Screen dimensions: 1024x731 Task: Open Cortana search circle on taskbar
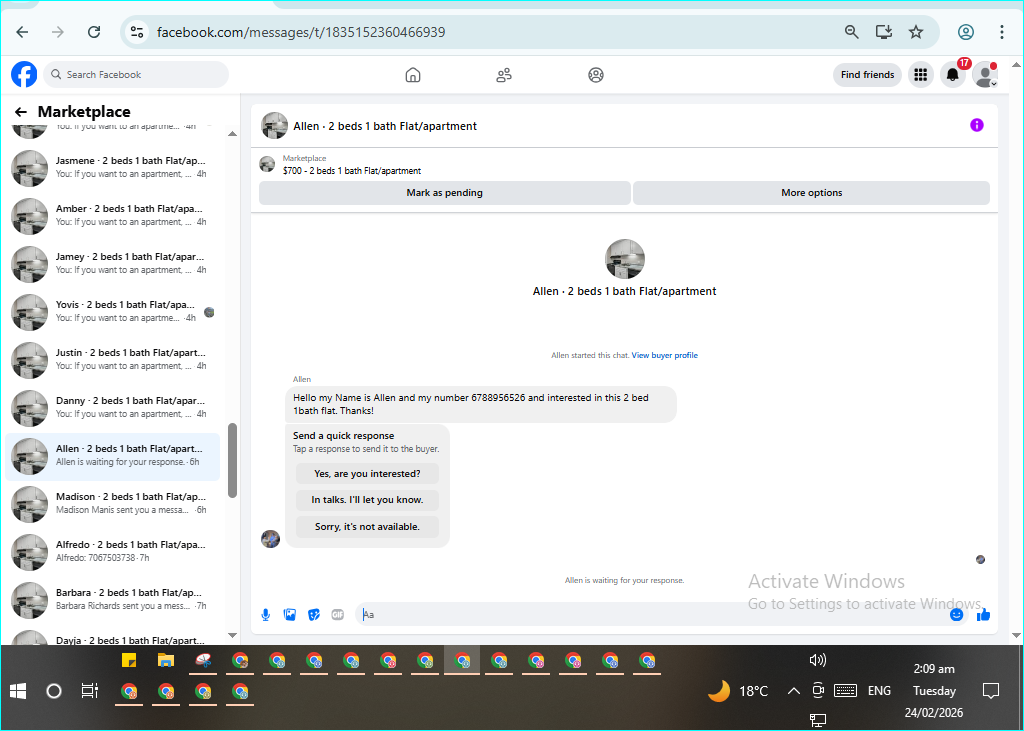[54, 690]
